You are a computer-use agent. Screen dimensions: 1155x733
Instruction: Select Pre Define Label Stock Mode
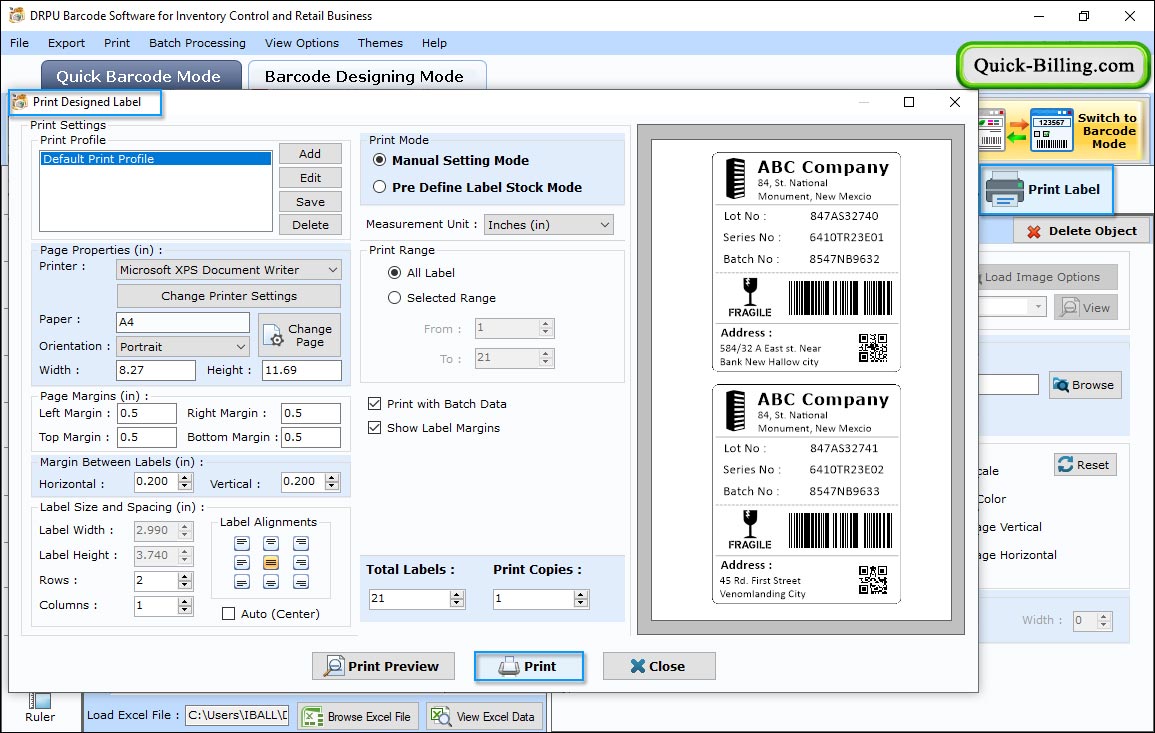tap(379, 187)
